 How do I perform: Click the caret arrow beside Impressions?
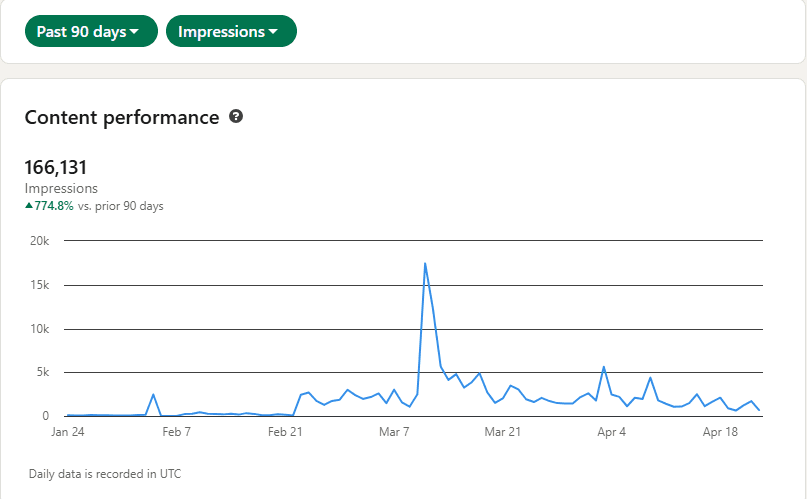click(x=273, y=32)
